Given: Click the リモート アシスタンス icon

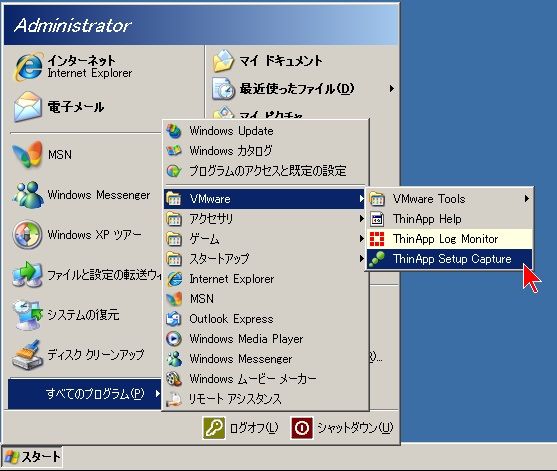Looking at the screenshot, I should (x=174, y=399).
